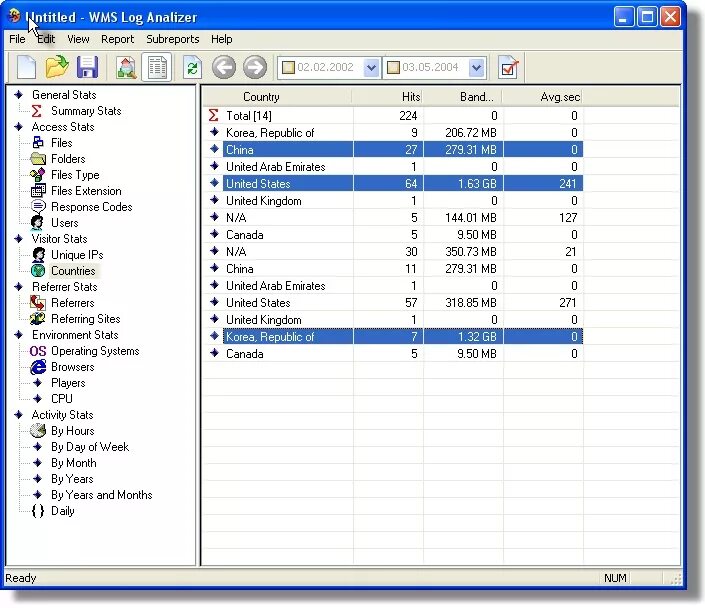This screenshot has width=705, height=608.
Task: Select the General Stats tree node
Action: coord(64,95)
